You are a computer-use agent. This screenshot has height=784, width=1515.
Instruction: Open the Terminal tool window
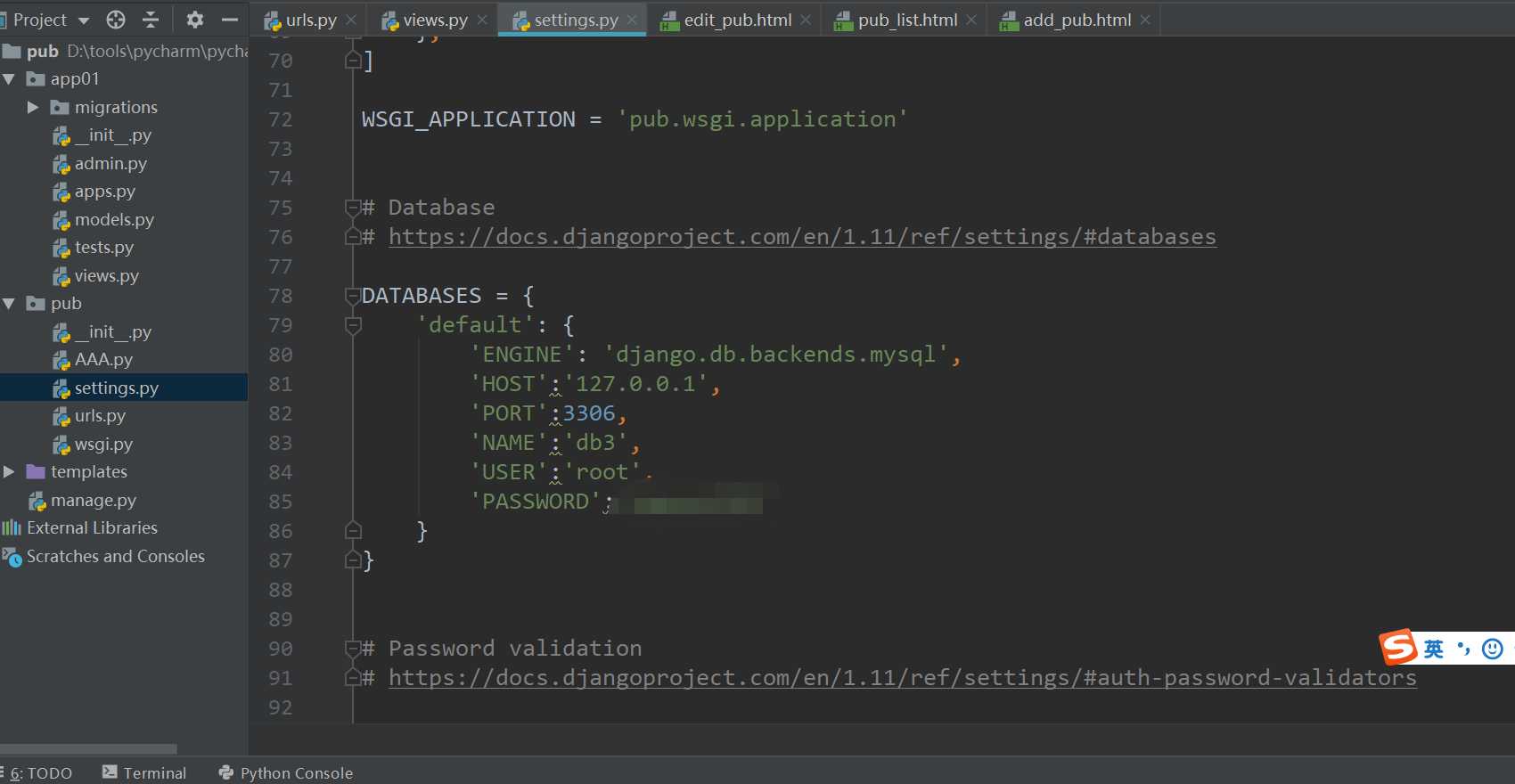pos(144,773)
